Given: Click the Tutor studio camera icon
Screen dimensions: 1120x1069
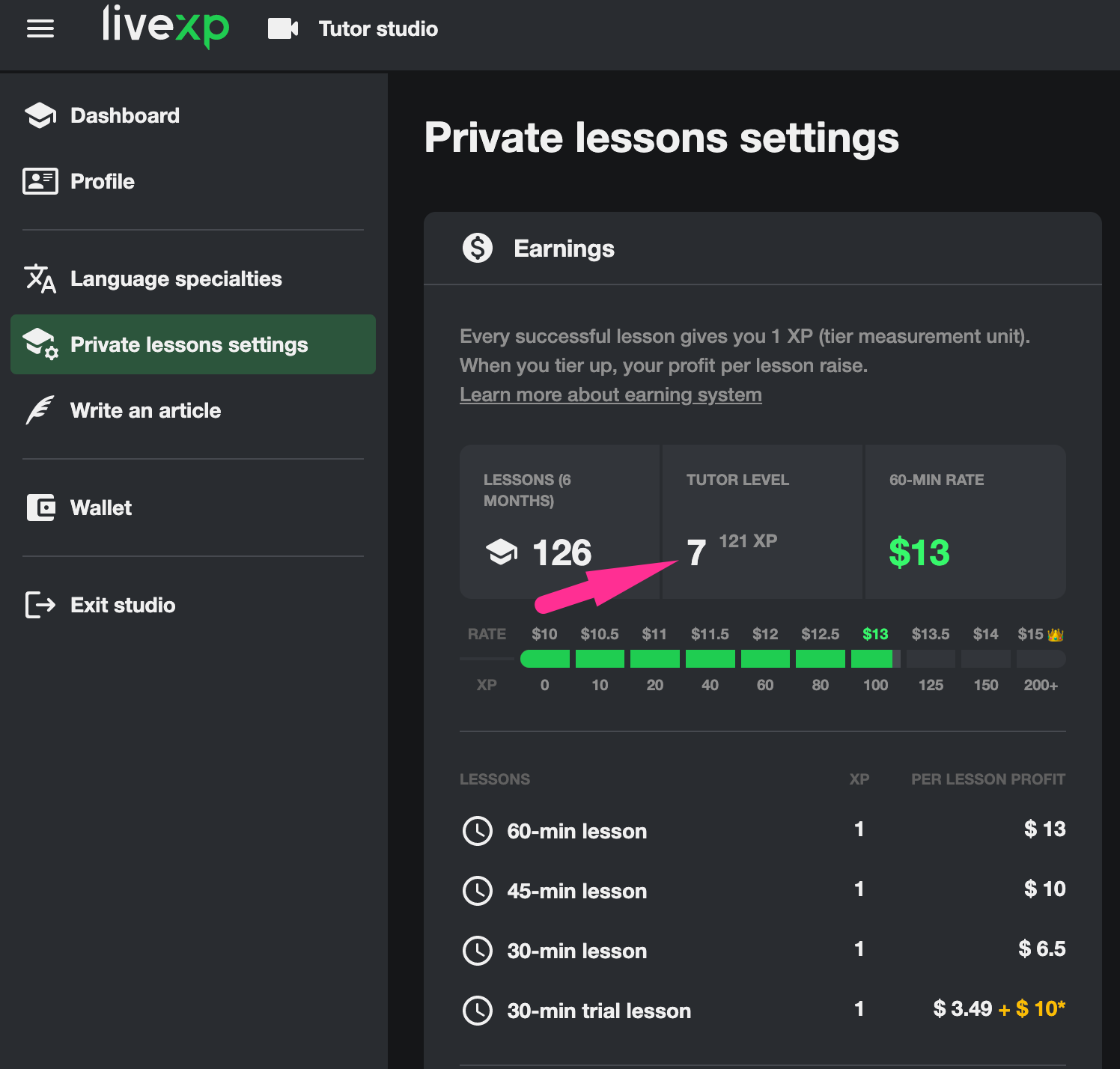Looking at the screenshot, I should click(283, 28).
